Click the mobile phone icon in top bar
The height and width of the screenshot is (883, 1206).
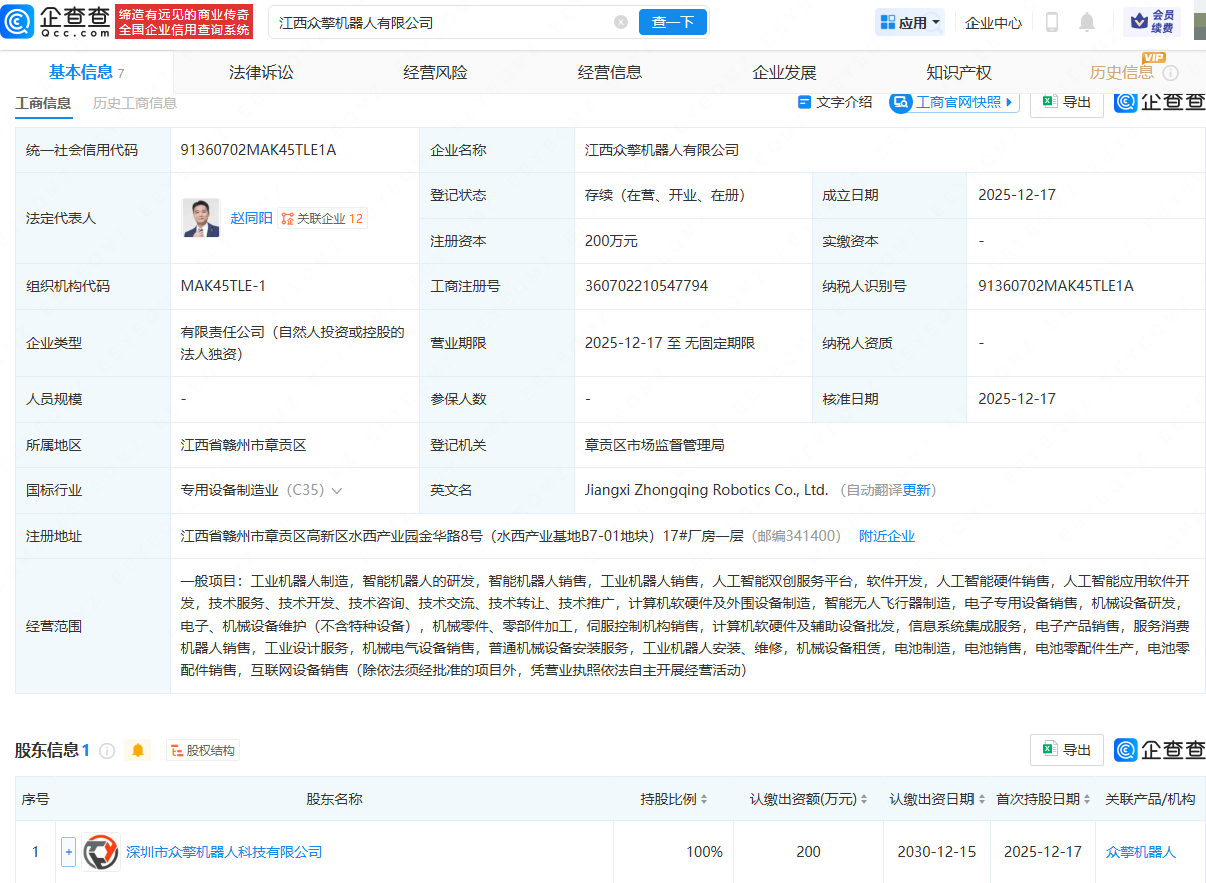1051,22
